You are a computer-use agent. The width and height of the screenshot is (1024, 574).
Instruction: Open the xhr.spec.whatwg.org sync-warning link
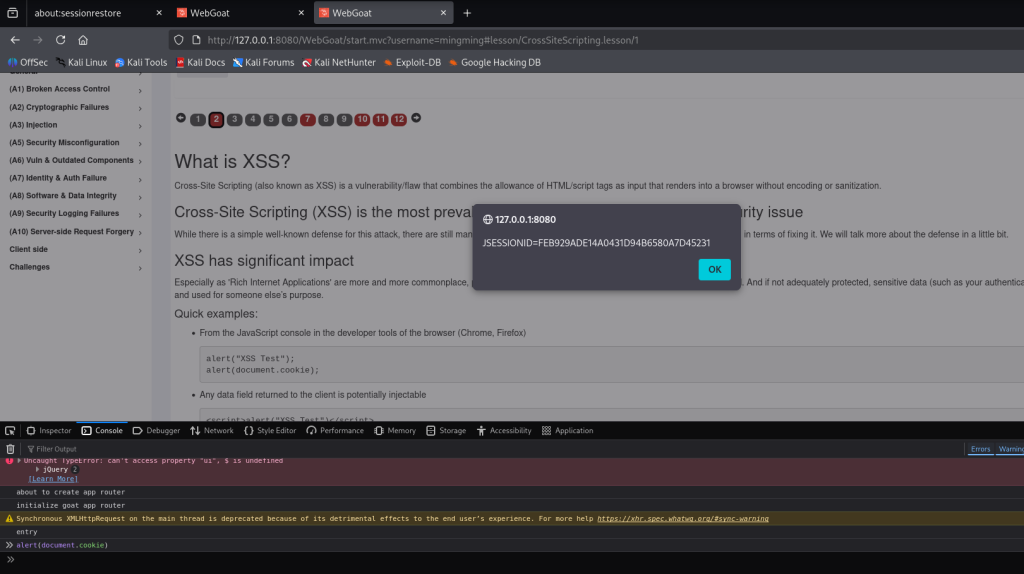(682, 519)
